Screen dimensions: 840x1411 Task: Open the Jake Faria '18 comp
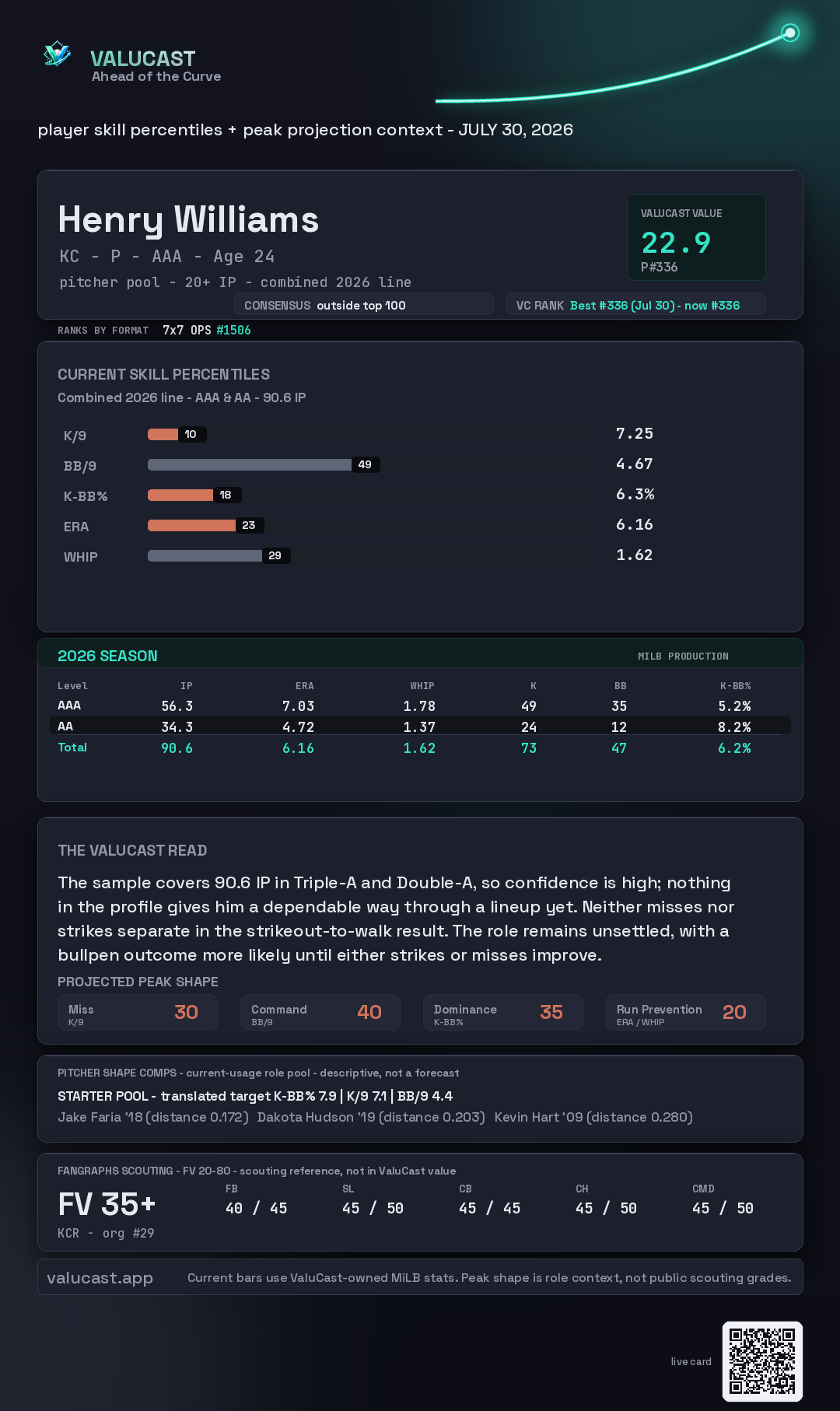[153, 1117]
